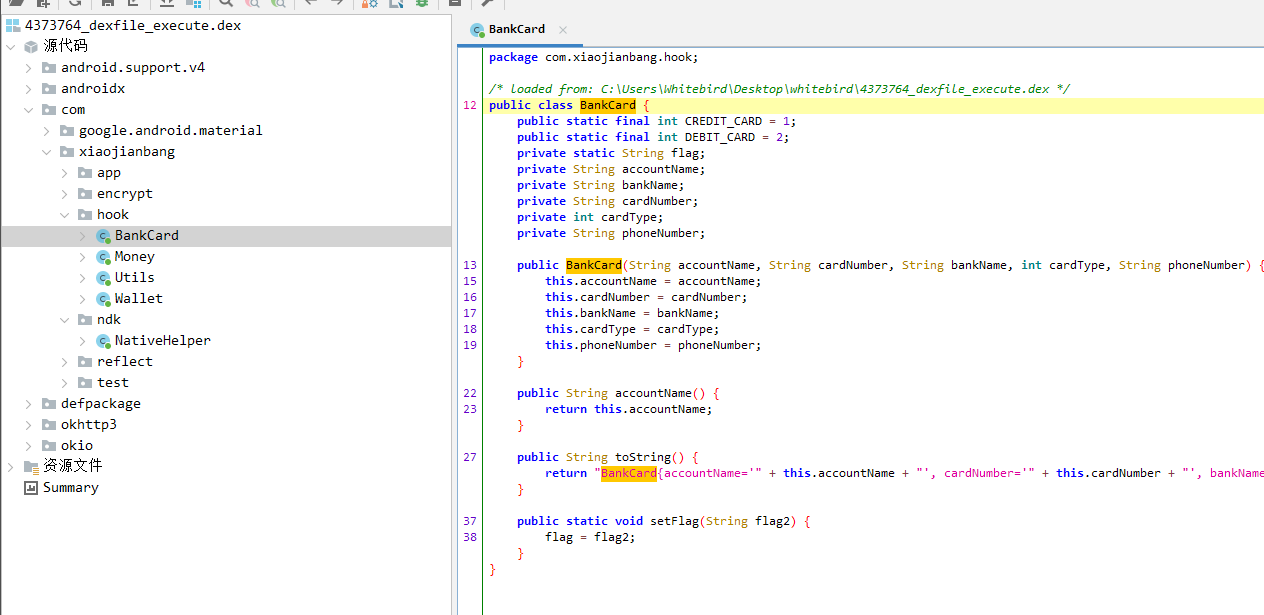The width and height of the screenshot is (1264, 615).
Task: Select the Wallet class label
Action: pos(138,299)
